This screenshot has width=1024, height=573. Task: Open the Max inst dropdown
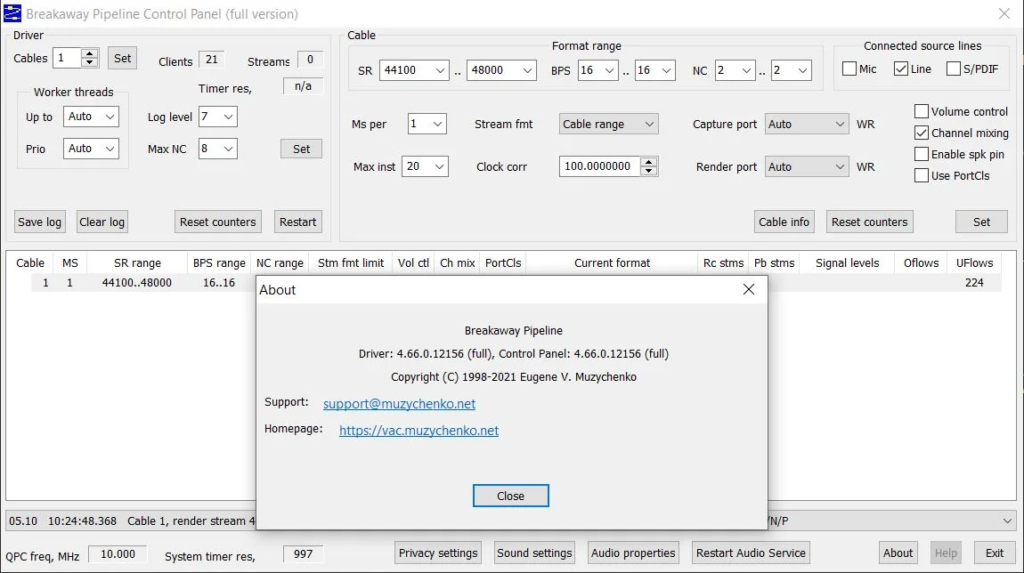point(424,167)
